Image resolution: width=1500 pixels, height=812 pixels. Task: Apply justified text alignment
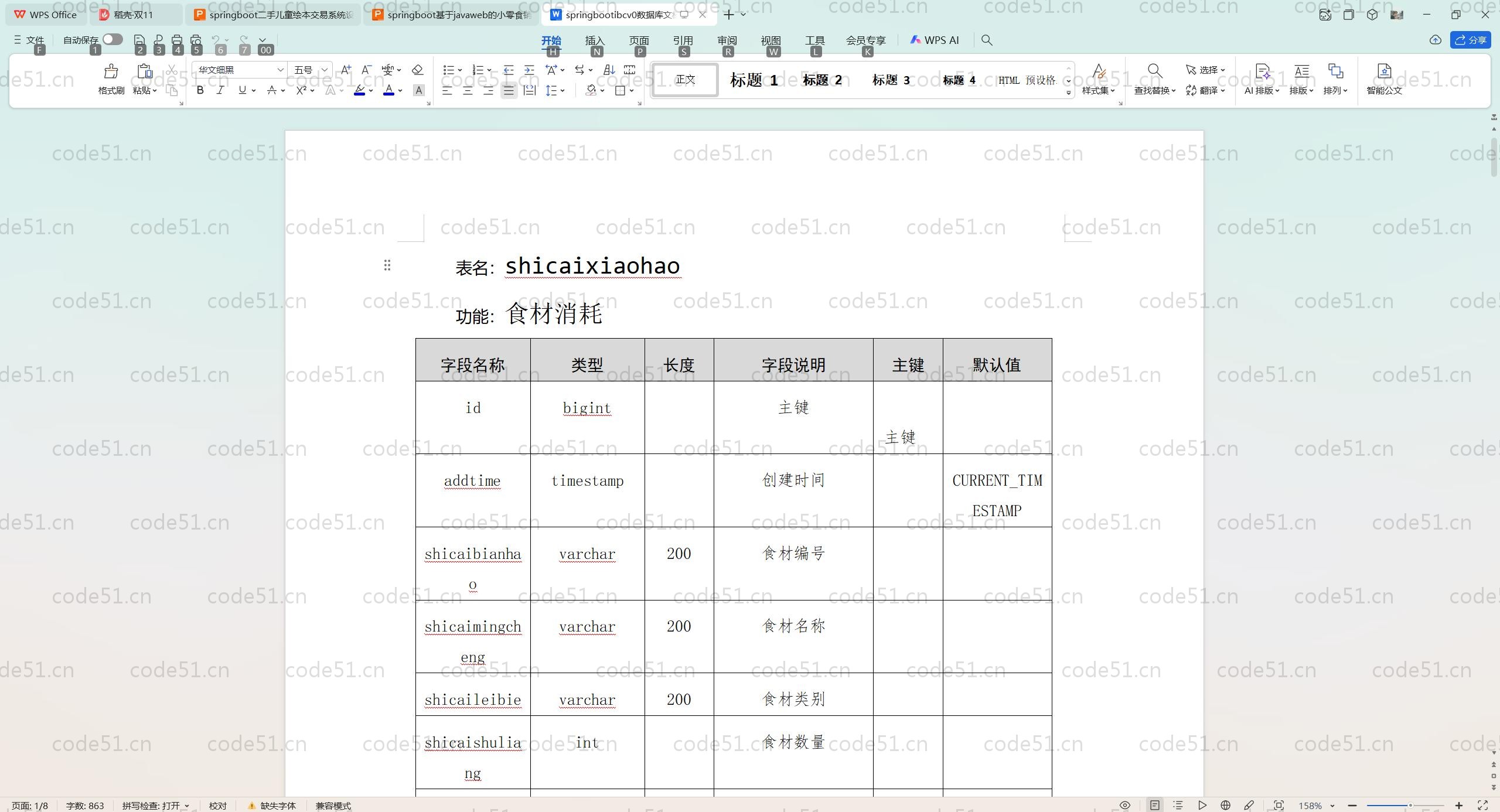pos(509,91)
